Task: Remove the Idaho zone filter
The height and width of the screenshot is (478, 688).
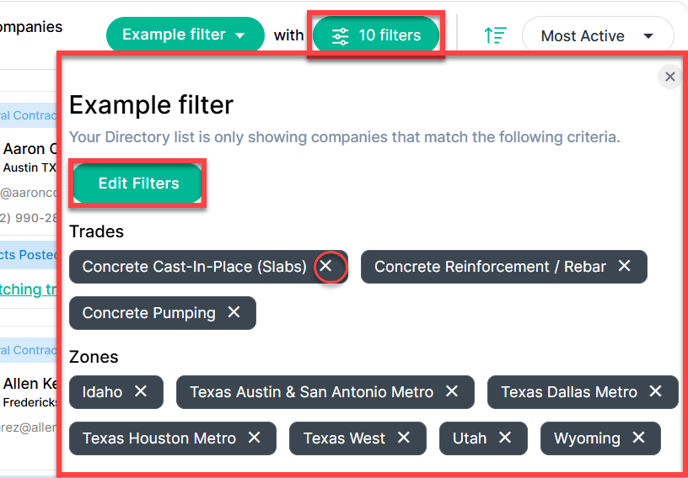Action: [140, 391]
